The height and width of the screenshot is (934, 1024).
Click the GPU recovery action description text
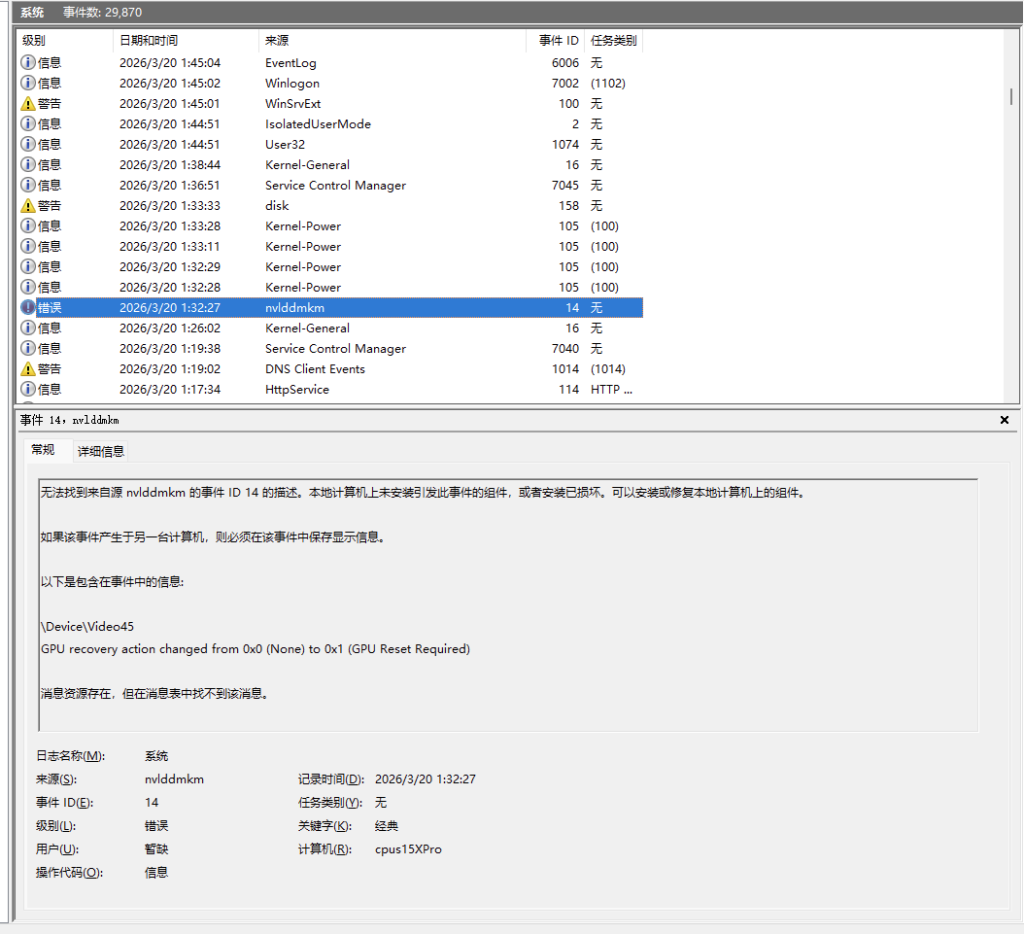point(255,649)
